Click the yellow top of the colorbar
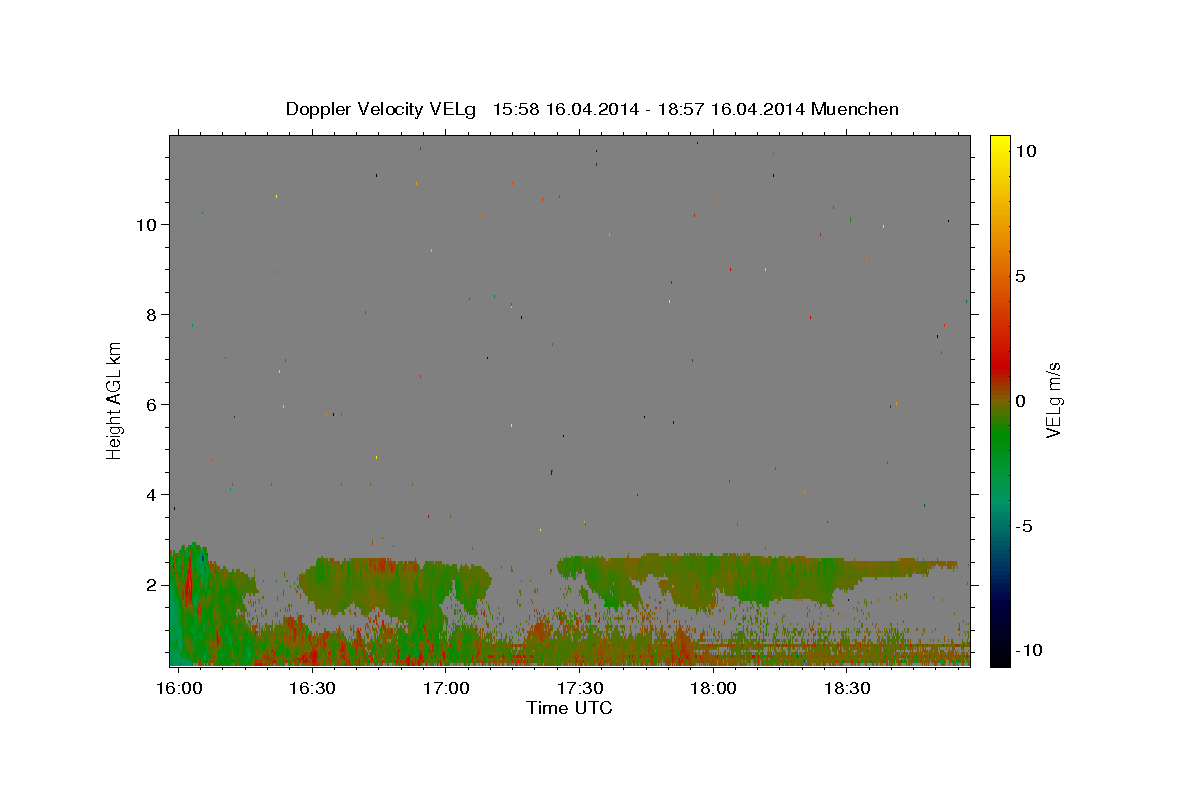Screen dimensions: 1200x800 tap(1000, 145)
